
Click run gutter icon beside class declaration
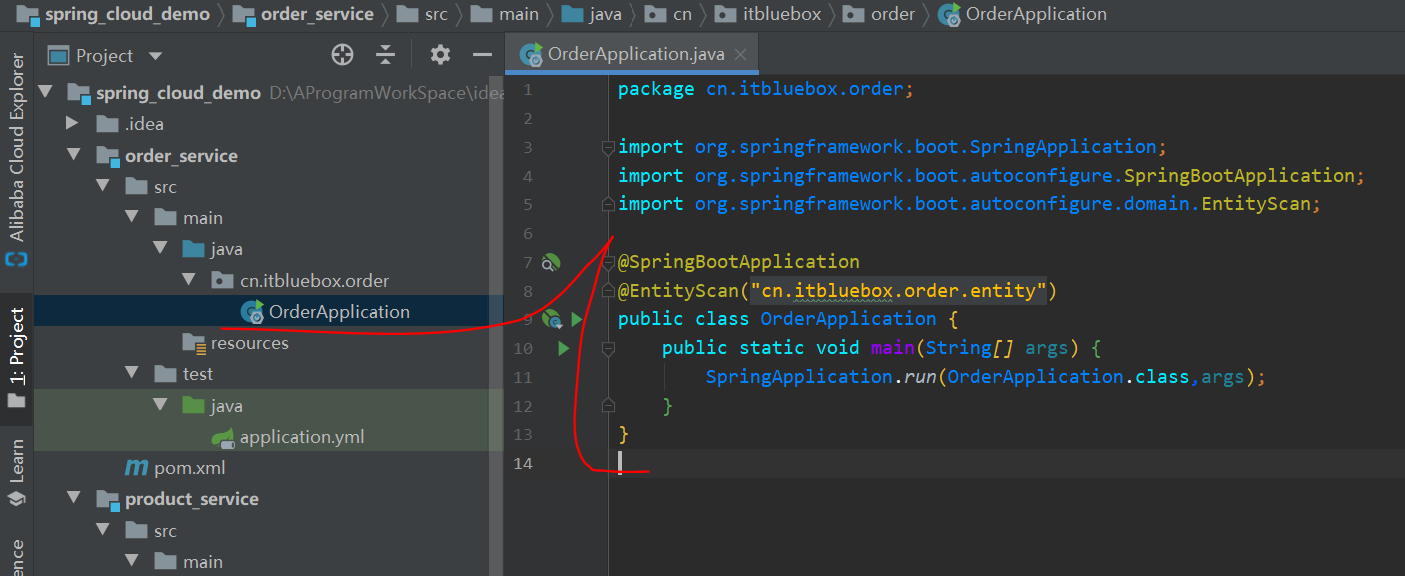tap(576, 319)
